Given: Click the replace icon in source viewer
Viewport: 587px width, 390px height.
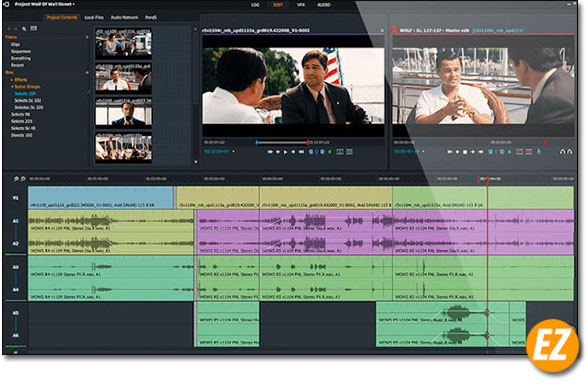Looking at the screenshot, I should 349,152.
